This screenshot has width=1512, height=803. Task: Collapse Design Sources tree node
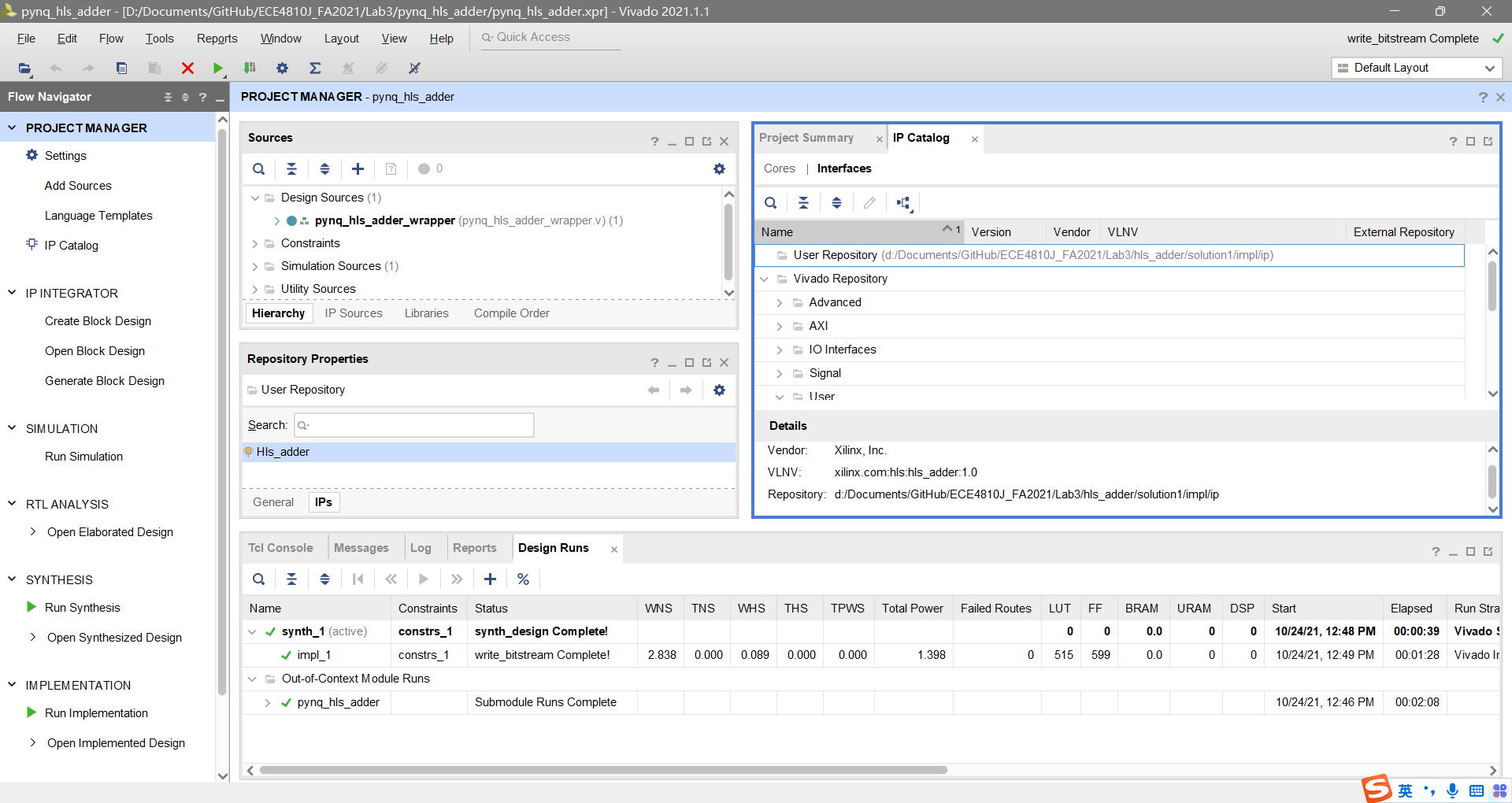click(254, 198)
